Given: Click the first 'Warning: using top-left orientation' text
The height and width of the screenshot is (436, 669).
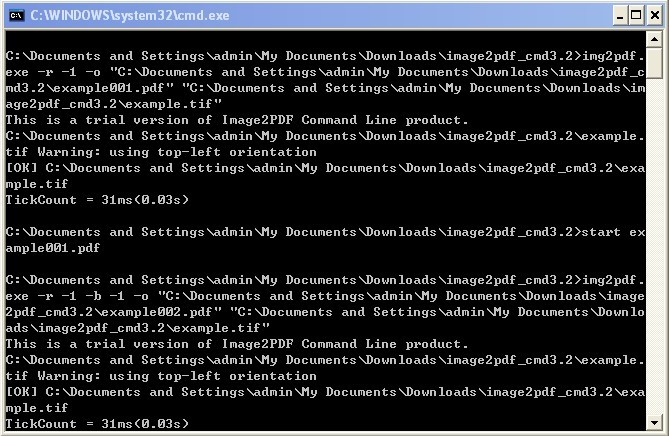Looking at the screenshot, I should (x=177, y=152).
